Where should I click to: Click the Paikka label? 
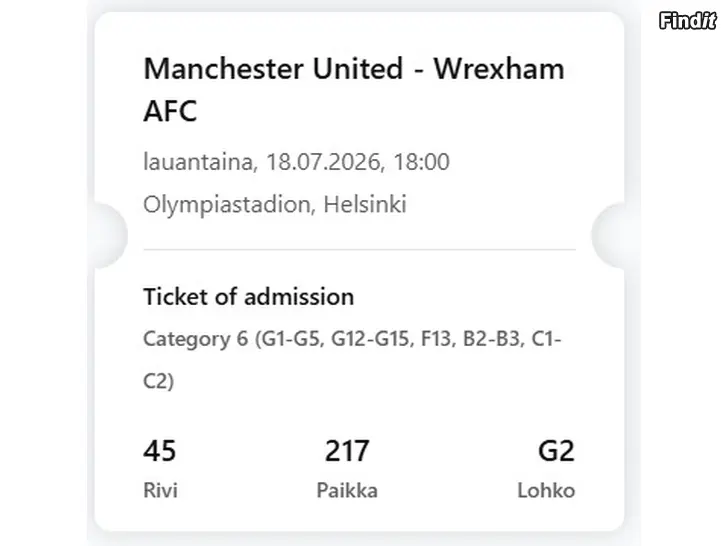point(347,491)
